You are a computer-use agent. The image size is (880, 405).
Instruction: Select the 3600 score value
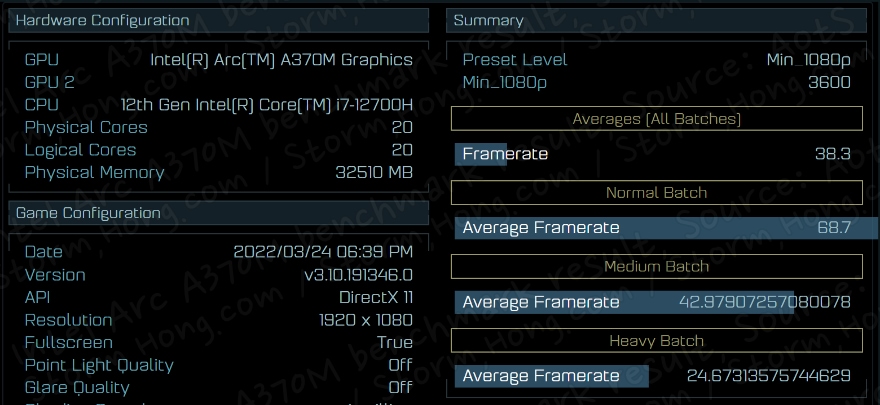[x=829, y=82]
